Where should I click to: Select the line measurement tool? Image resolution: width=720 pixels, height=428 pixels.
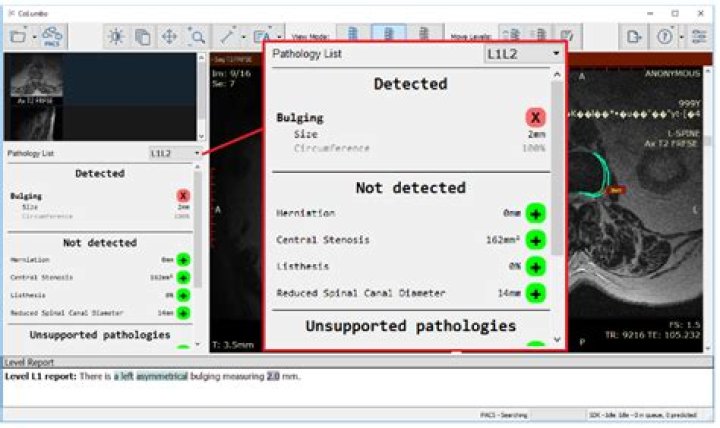coord(227,36)
